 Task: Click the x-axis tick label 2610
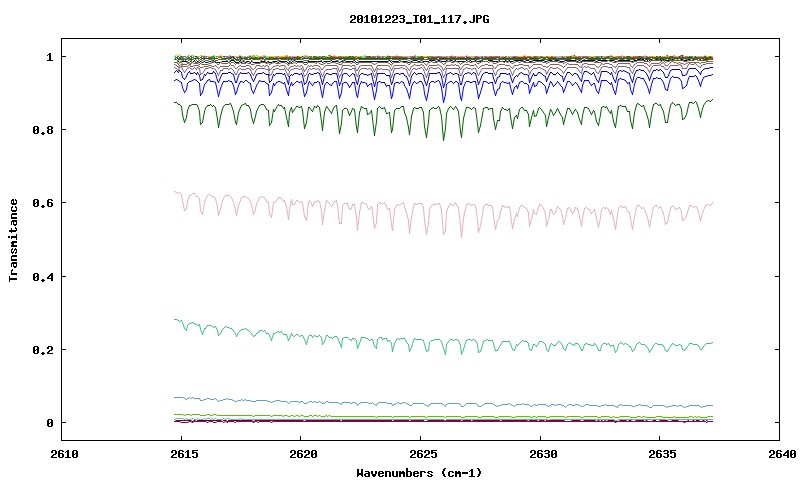64,454
